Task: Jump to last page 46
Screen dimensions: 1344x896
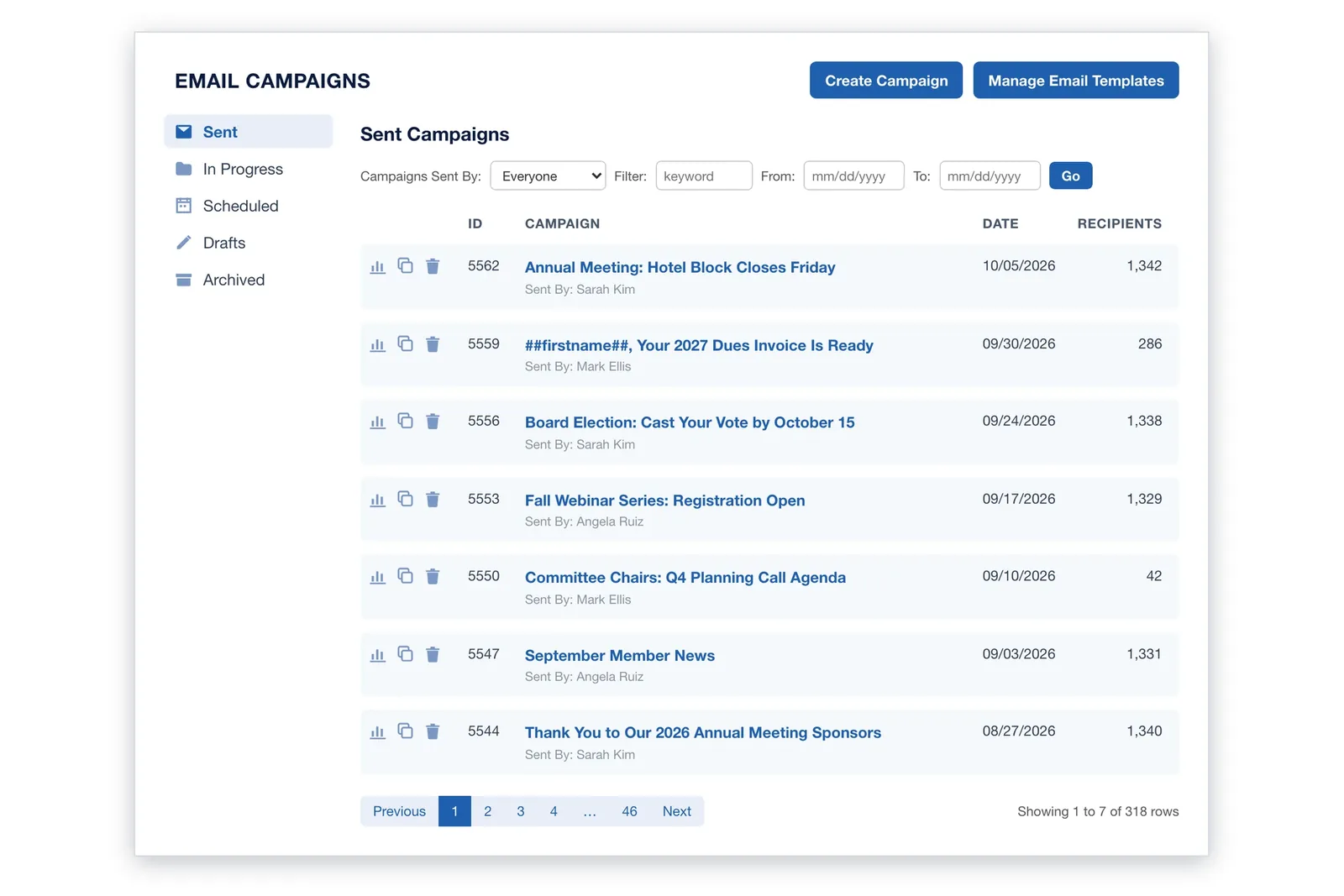Action: click(x=629, y=811)
